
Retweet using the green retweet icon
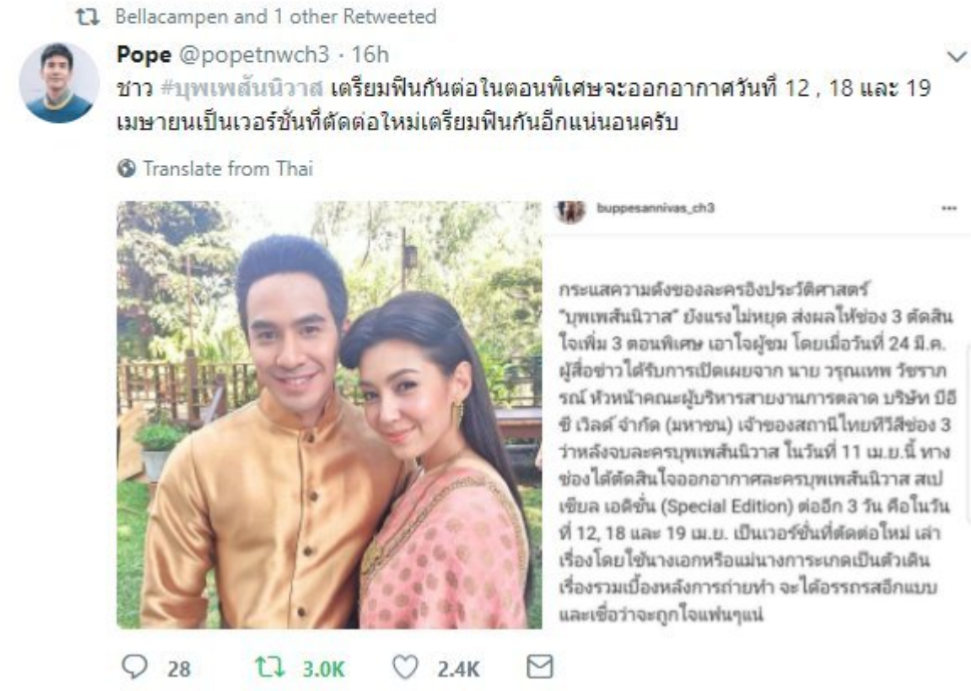click(270, 667)
